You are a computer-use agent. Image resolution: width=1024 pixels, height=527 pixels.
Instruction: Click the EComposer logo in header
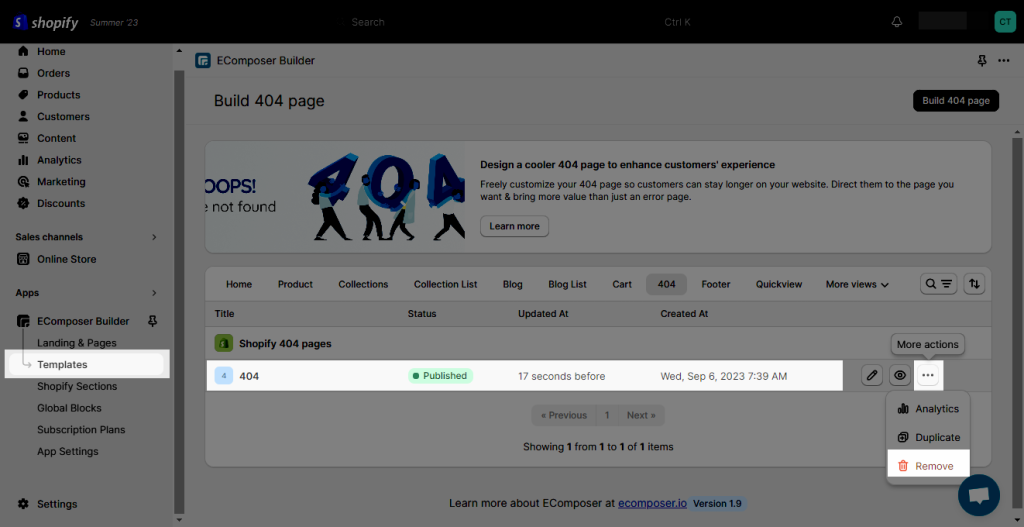202,61
